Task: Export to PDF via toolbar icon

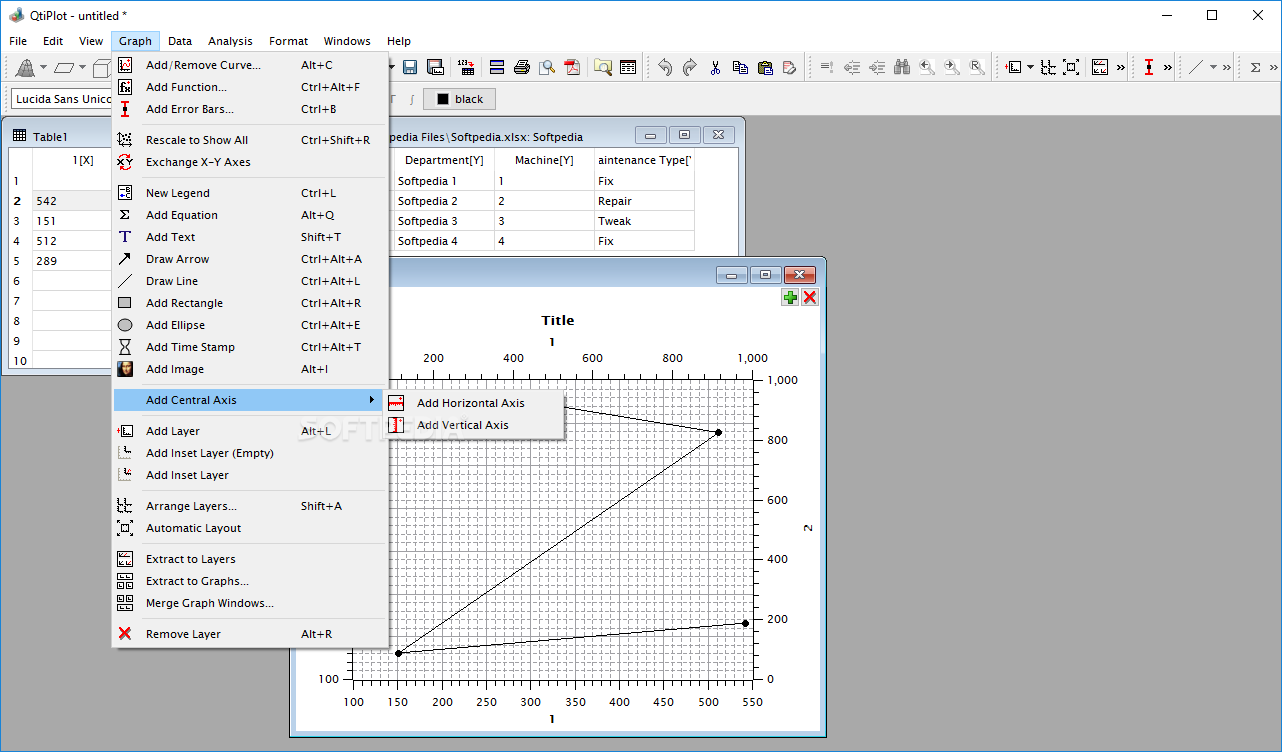Action: [x=572, y=67]
